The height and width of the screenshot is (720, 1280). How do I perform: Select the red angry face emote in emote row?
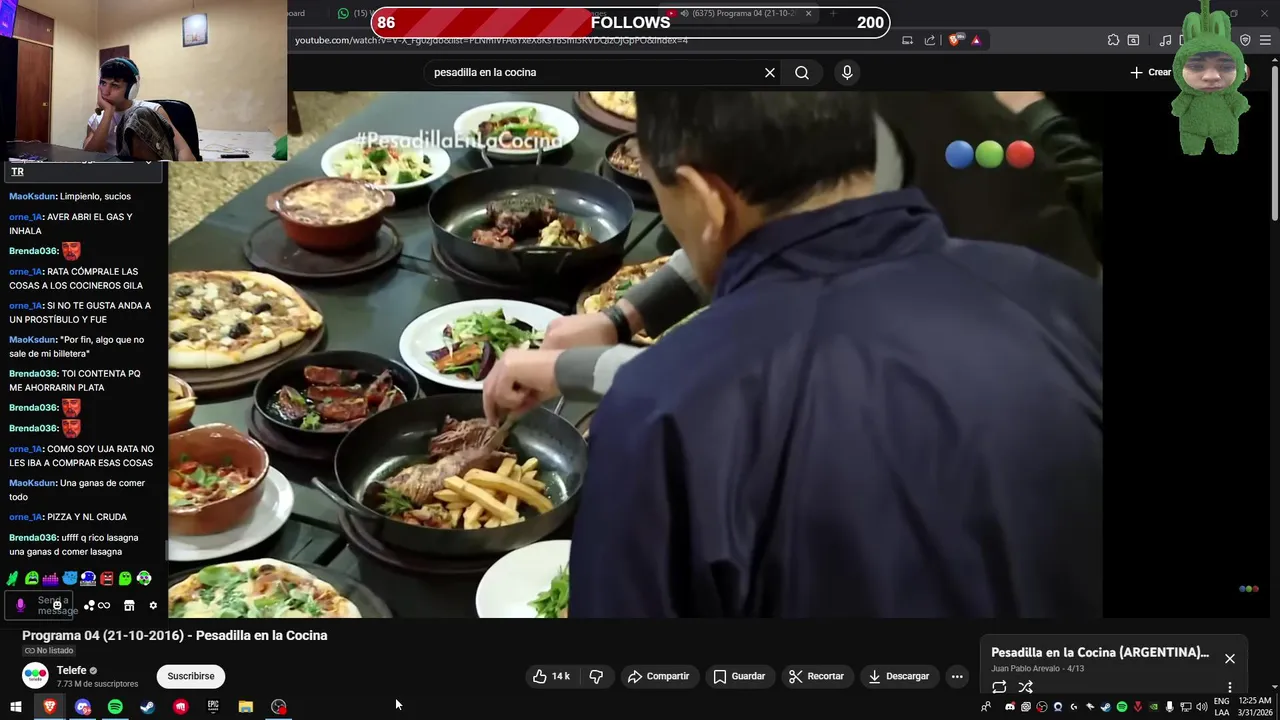tap(107, 578)
